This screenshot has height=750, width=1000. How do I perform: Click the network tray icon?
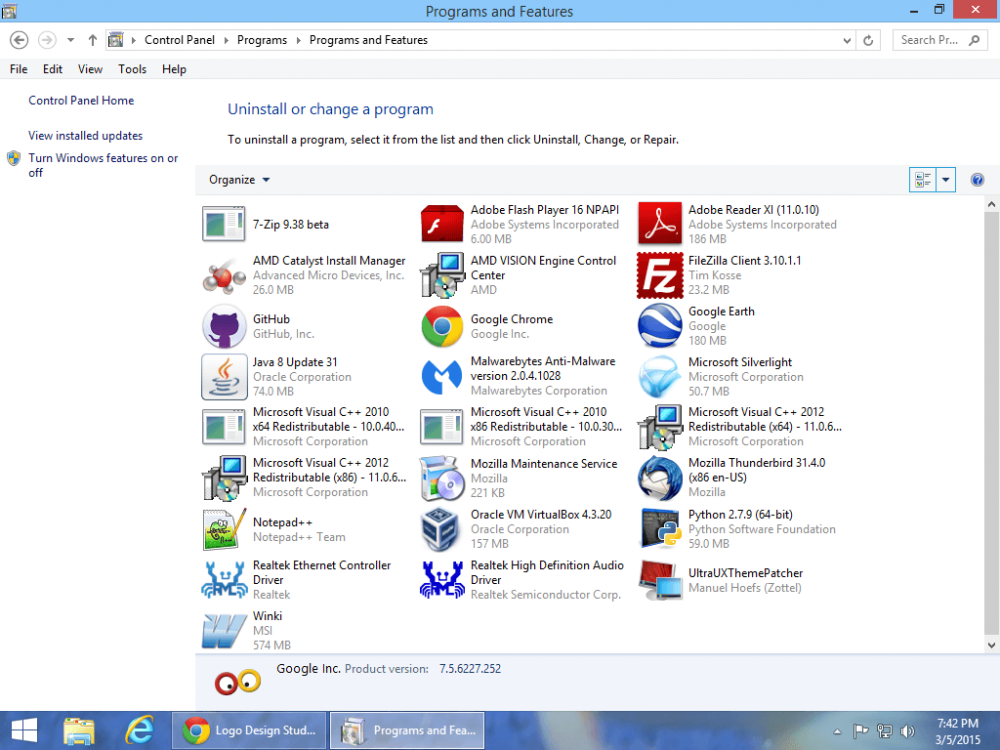(x=884, y=731)
